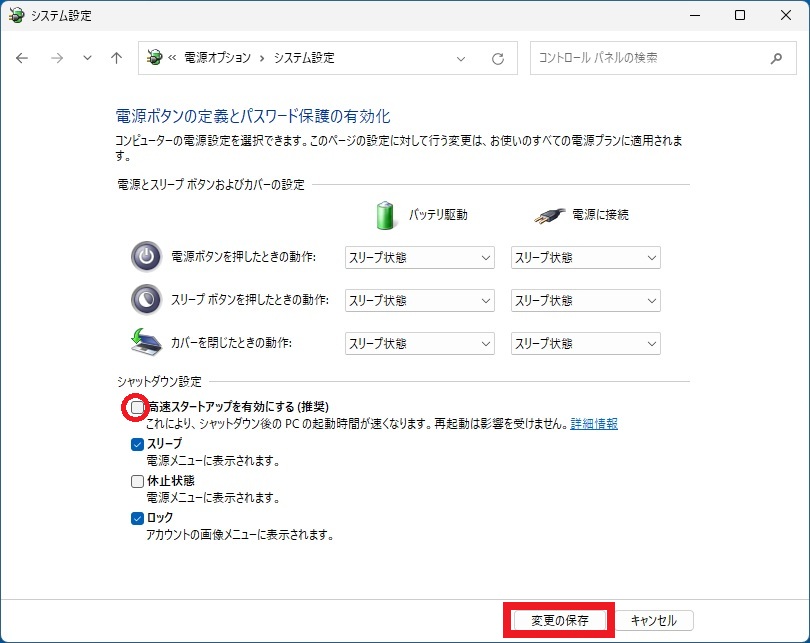Click the power options icon in address bar
This screenshot has width=810, height=643.
tap(154, 57)
